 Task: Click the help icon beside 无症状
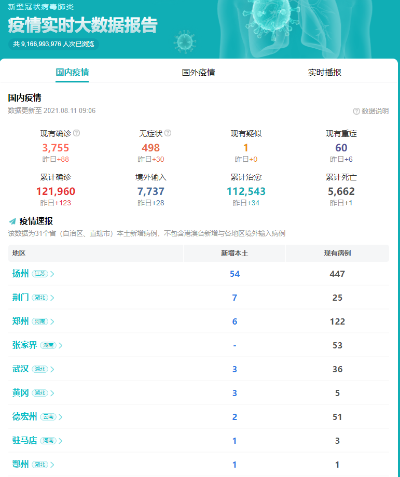pos(168,133)
